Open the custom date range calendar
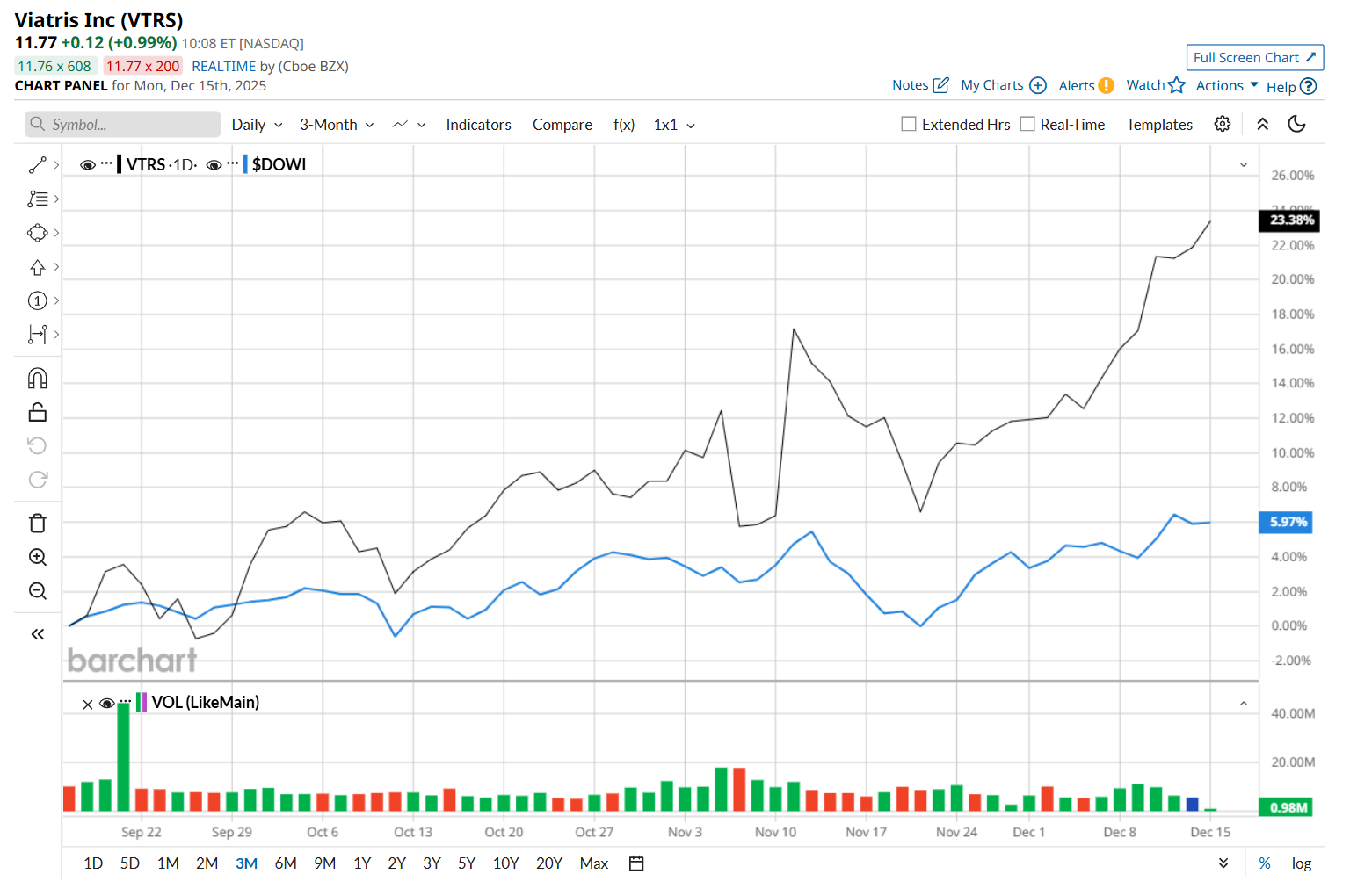Screen dimensions: 1350x896 [636, 863]
